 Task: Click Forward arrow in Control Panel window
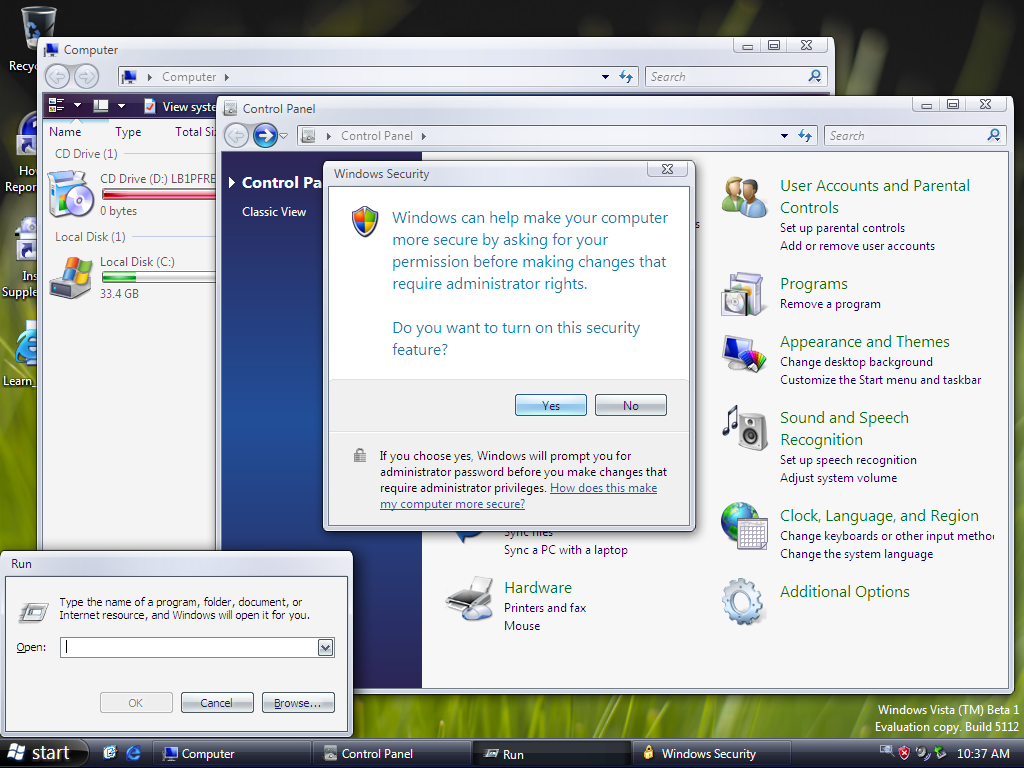(265, 136)
